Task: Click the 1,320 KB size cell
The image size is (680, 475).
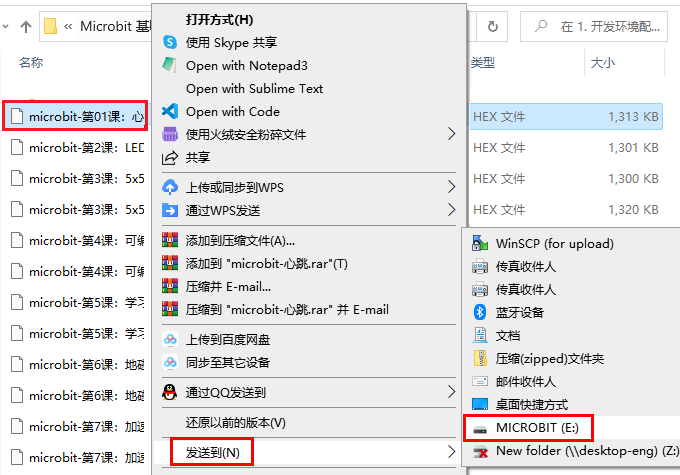Action: pyautogui.click(x=633, y=210)
